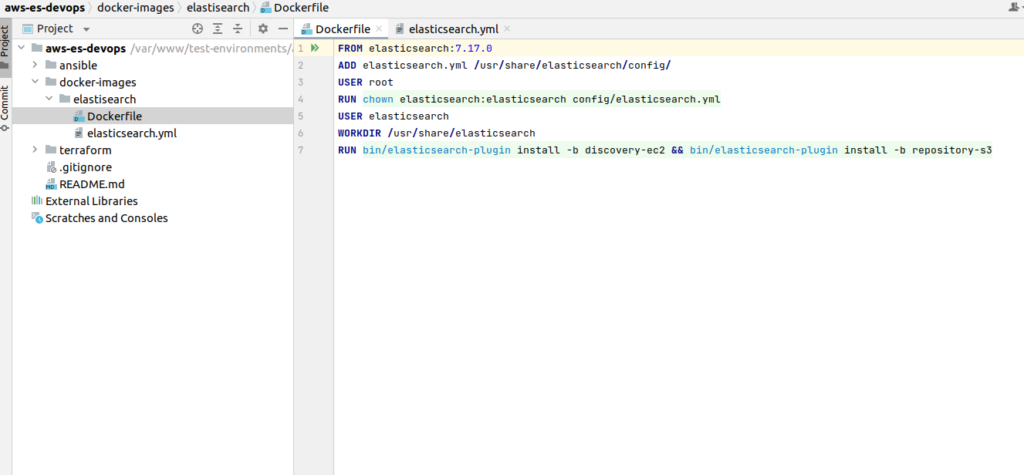
Task: Click the green run arrows in gutter
Action: (x=314, y=48)
